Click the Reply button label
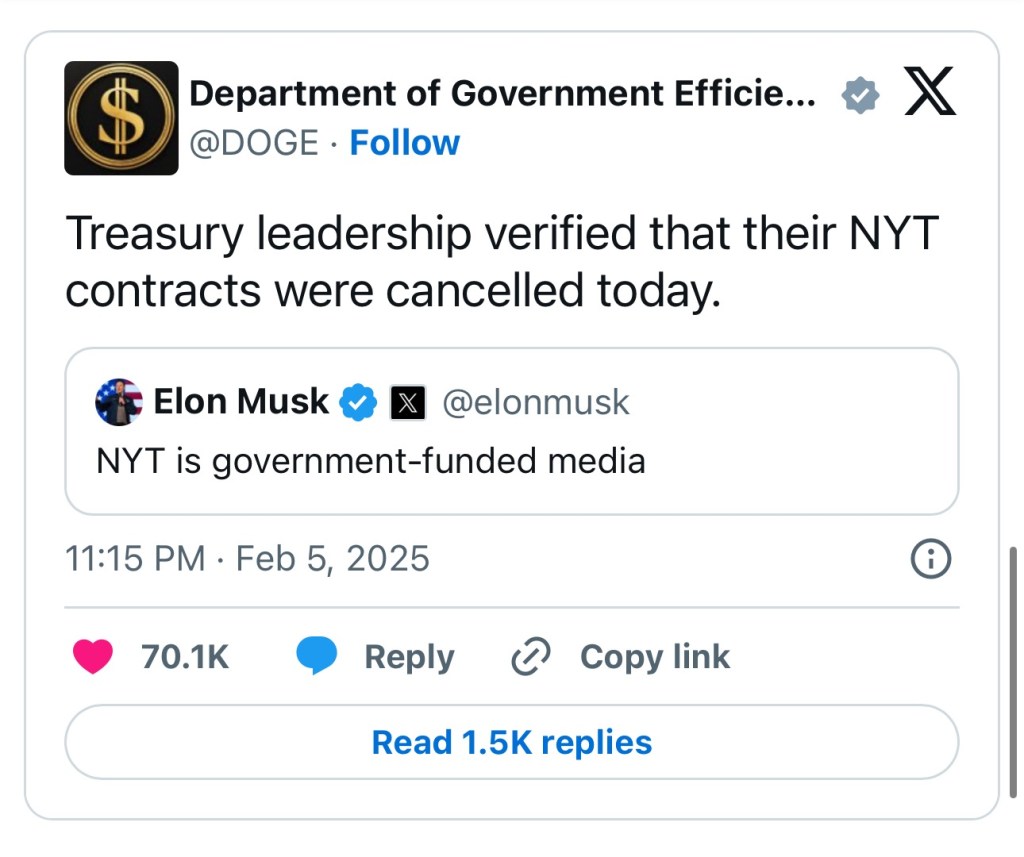Viewport: 1024px width, 857px height. pos(409,657)
